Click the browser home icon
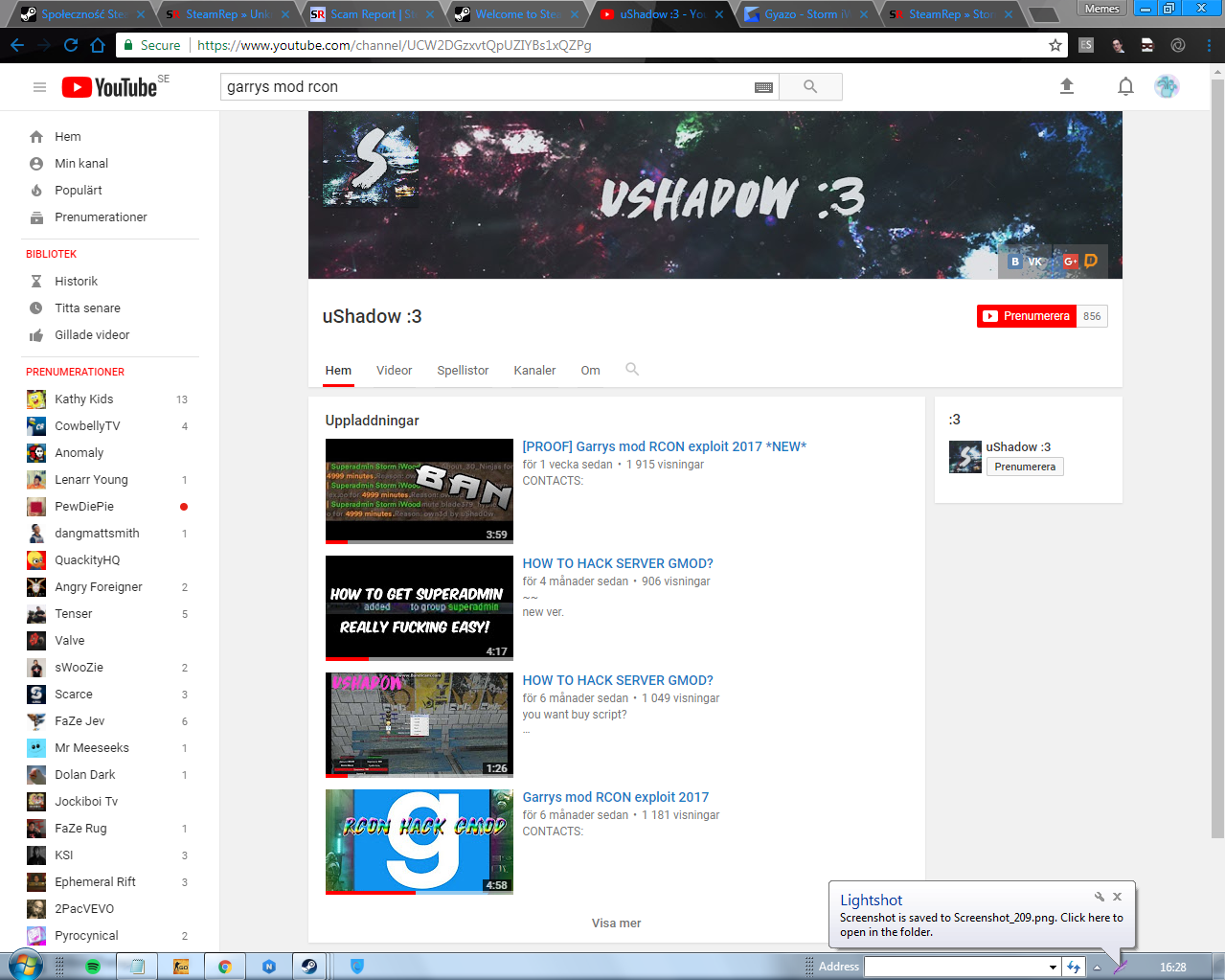Viewport: 1225px width, 980px height. (x=98, y=45)
